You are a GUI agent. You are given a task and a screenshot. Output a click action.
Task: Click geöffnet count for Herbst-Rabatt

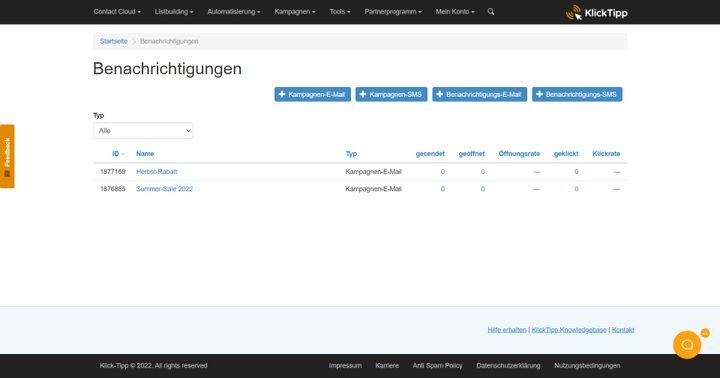[483, 172]
